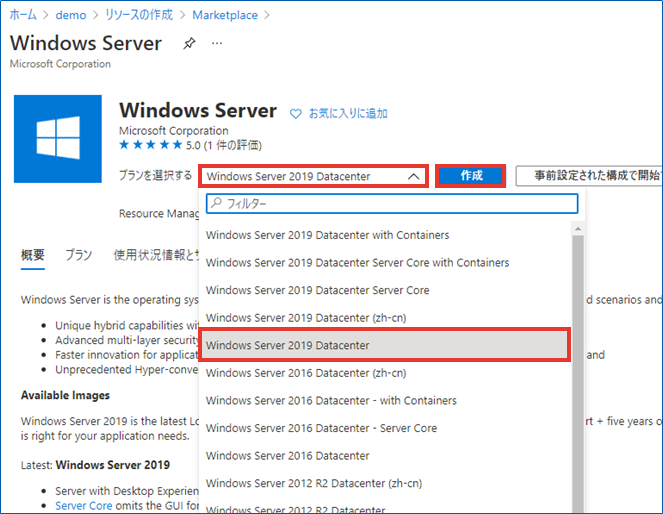Open the demo breadcrumb link
Viewport: 663px width, 514px height.
click(71, 15)
